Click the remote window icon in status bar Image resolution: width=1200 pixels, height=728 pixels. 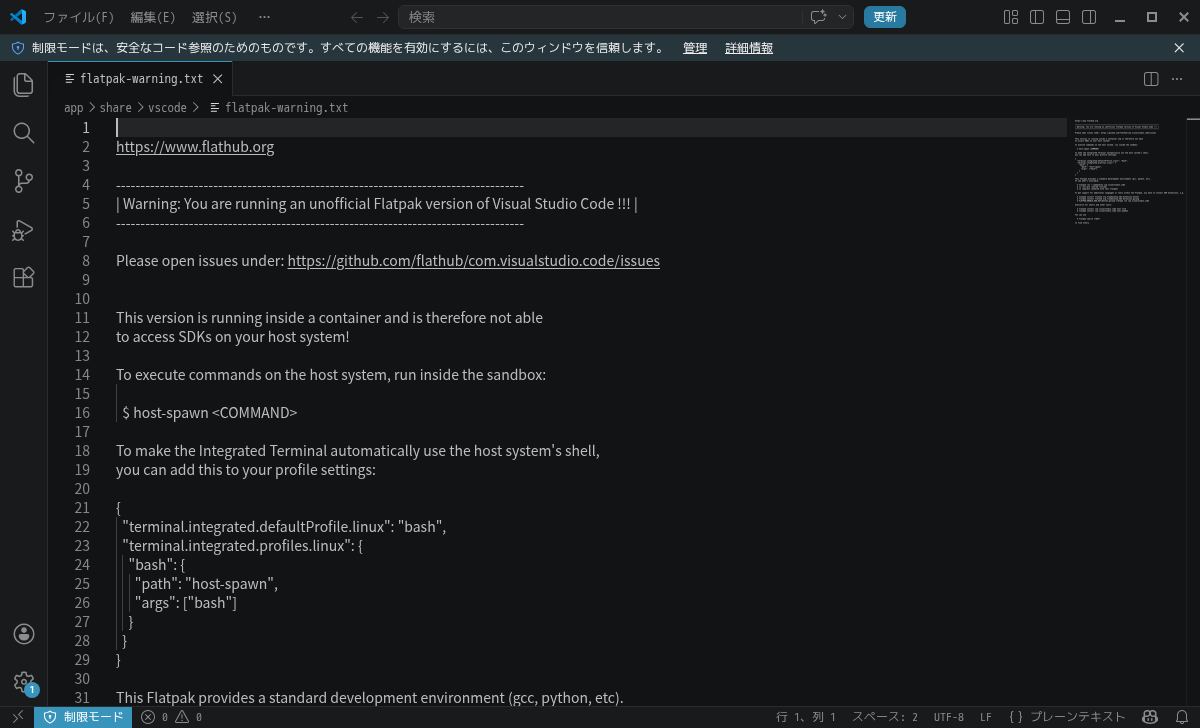point(17,717)
